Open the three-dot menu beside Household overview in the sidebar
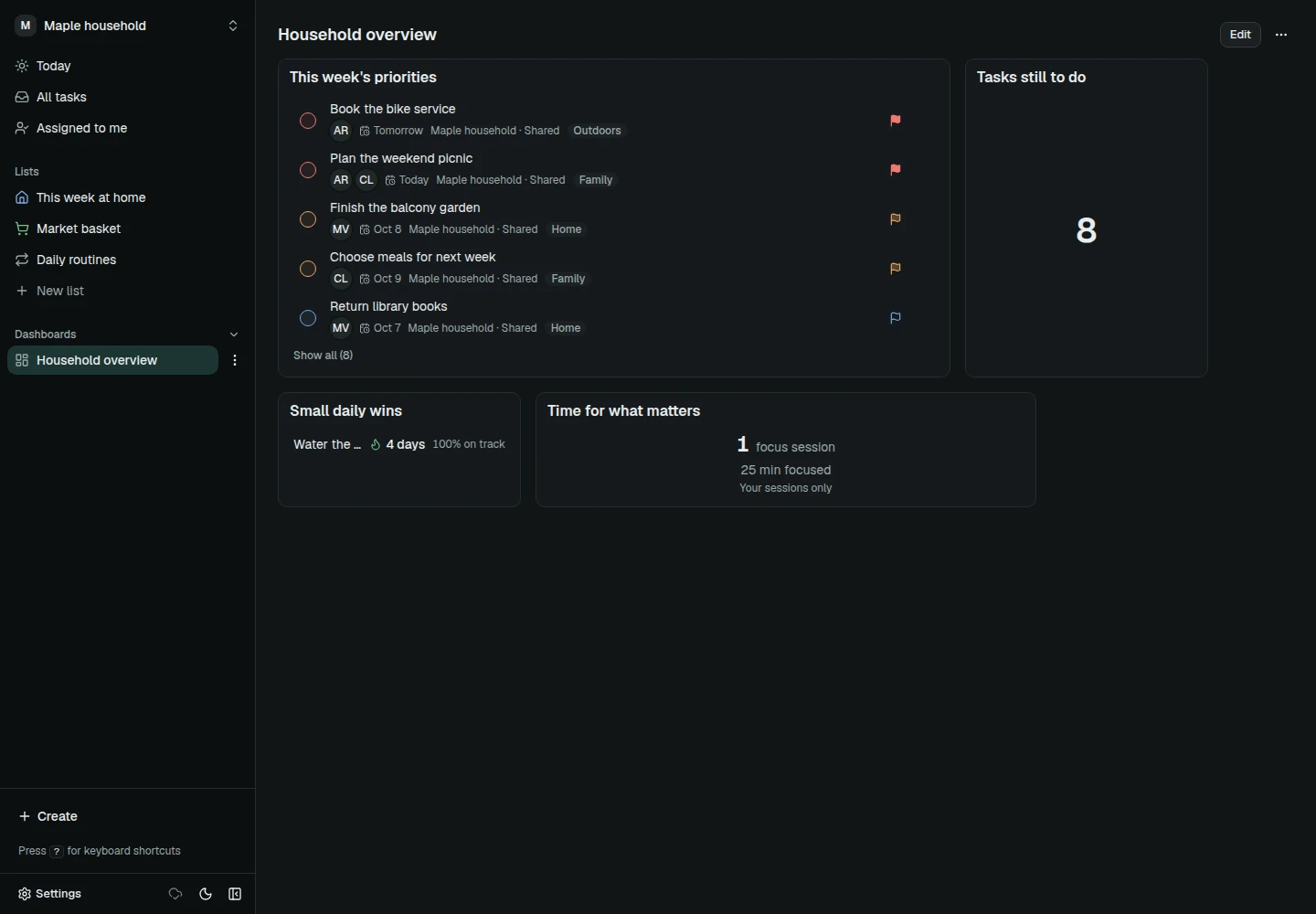 click(x=235, y=361)
